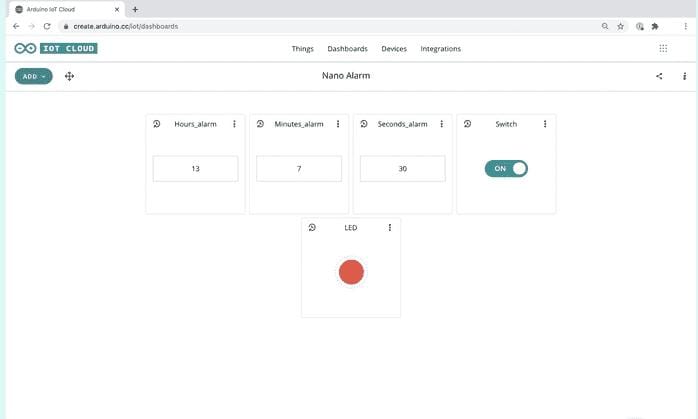Open history icon on LED widget
698x419 pixels.
click(x=312, y=228)
